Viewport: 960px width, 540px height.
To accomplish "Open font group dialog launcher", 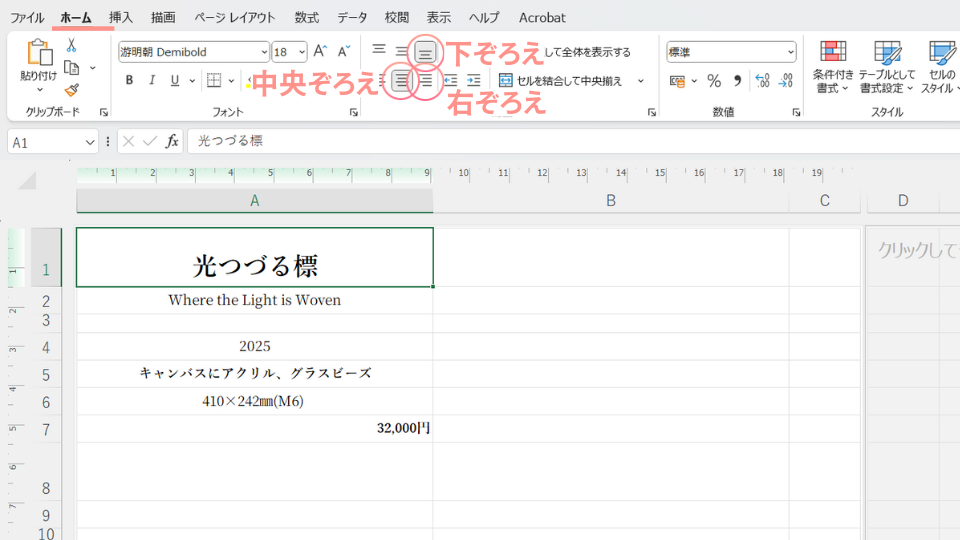I will [x=353, y=112].
